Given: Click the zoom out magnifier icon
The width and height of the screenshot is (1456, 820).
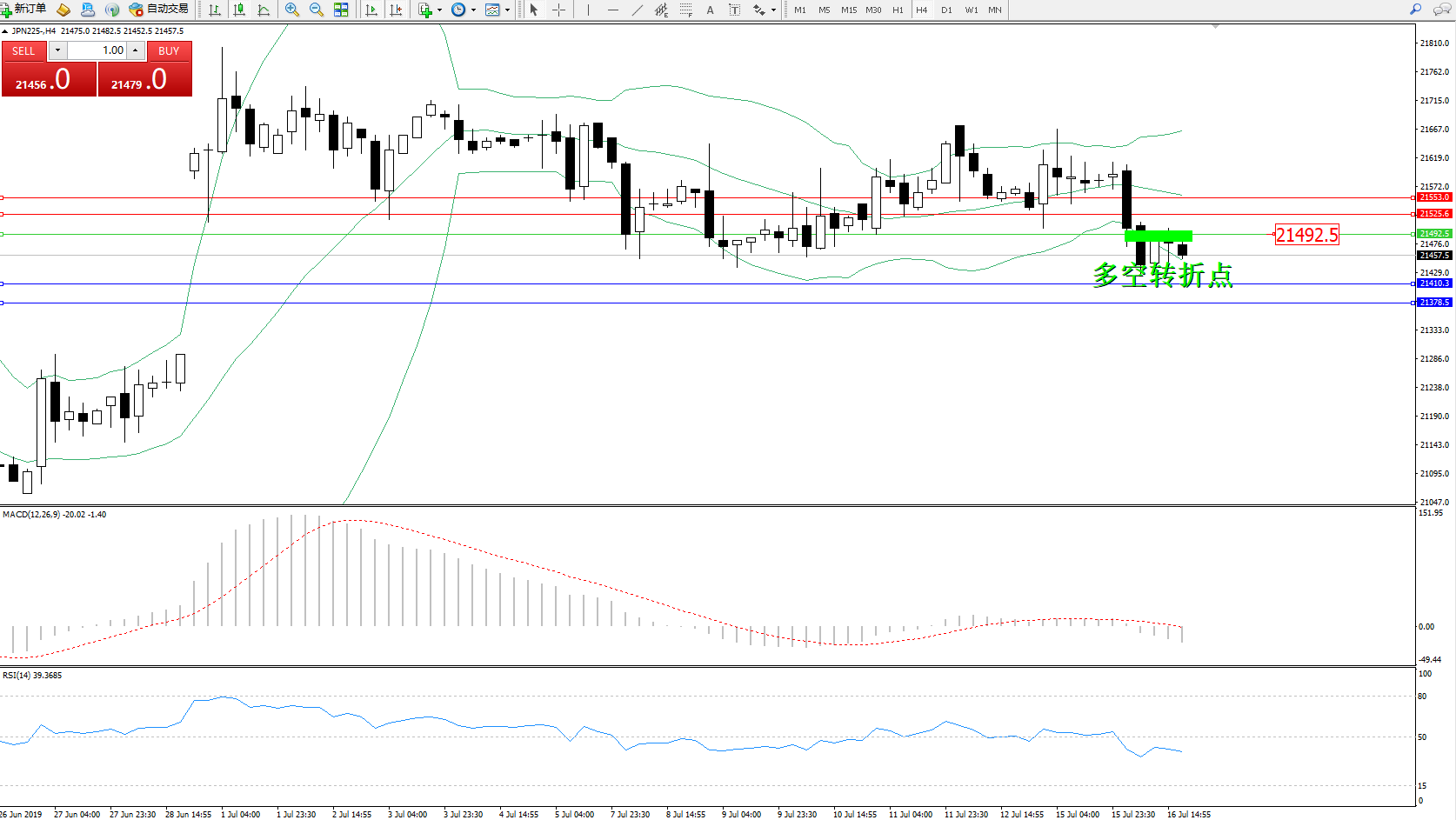Looking at the screenshot, I should coord(317,10).
